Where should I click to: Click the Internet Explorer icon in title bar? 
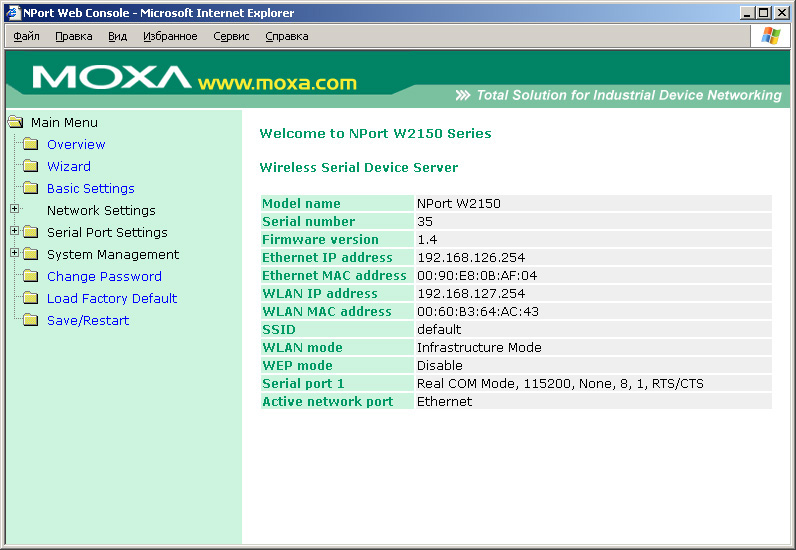click(x=12, y=13)
